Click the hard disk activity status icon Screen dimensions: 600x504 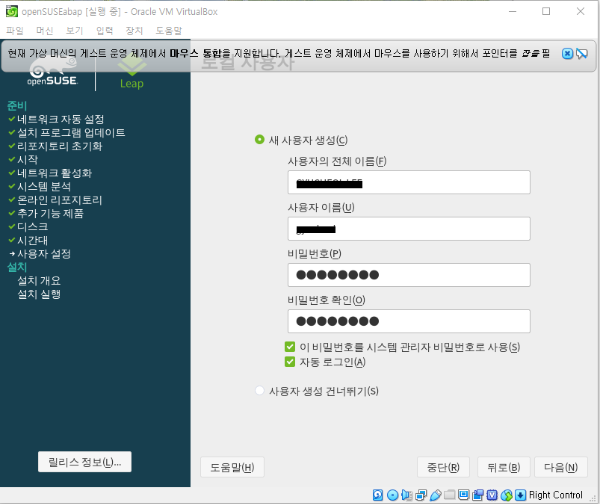(378, 495)
